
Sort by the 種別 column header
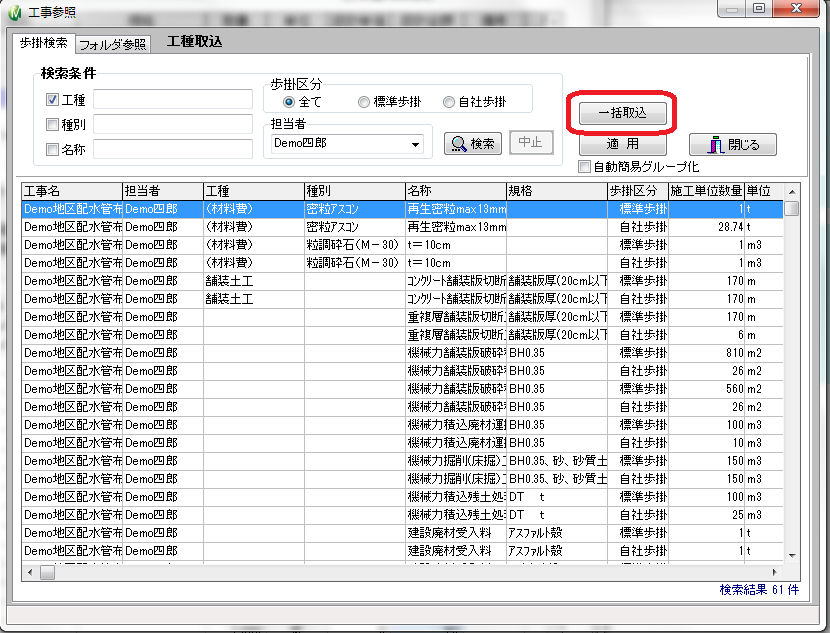[x=355, y=191]
